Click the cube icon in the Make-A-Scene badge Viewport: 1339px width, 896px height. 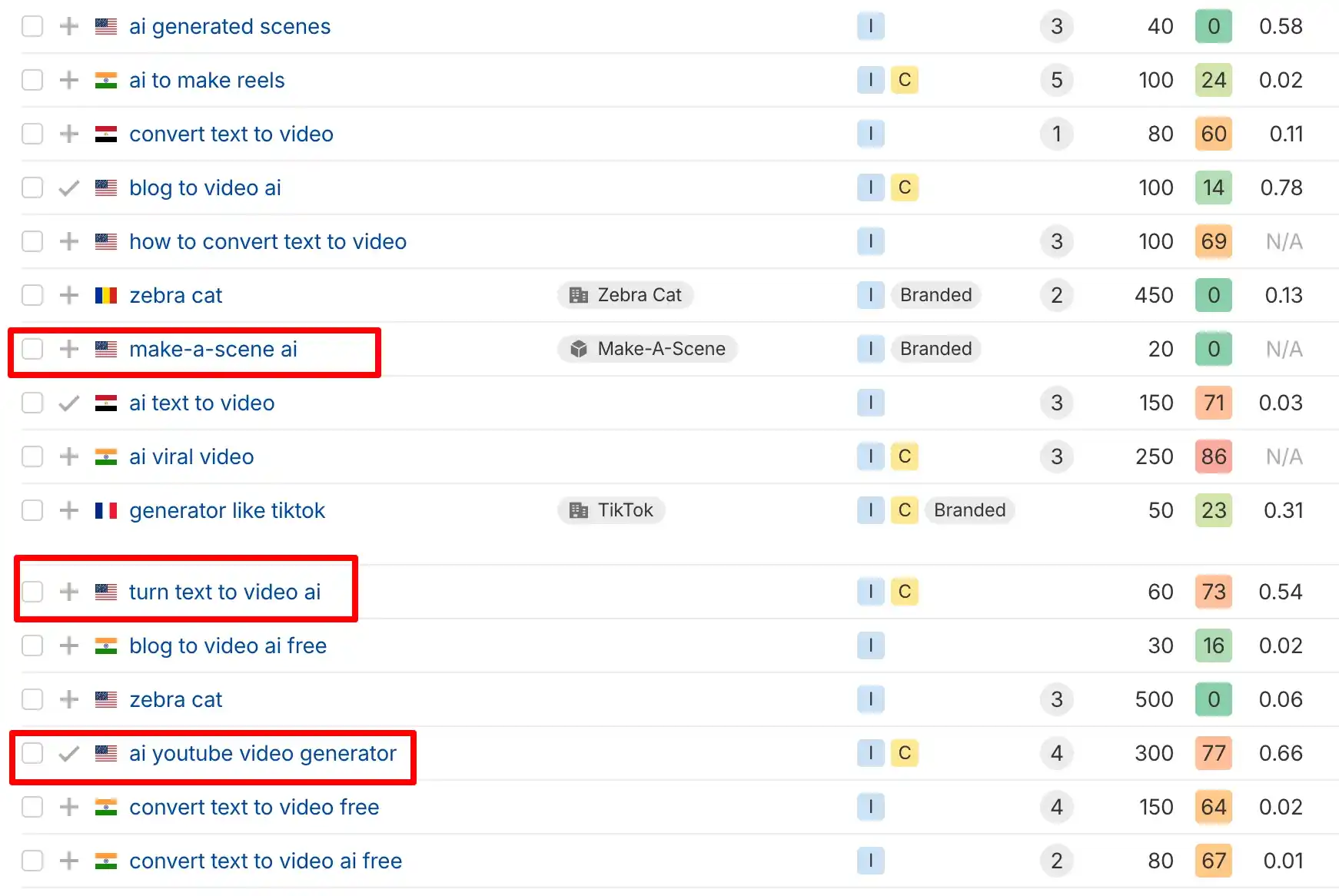tap(577, 348)
